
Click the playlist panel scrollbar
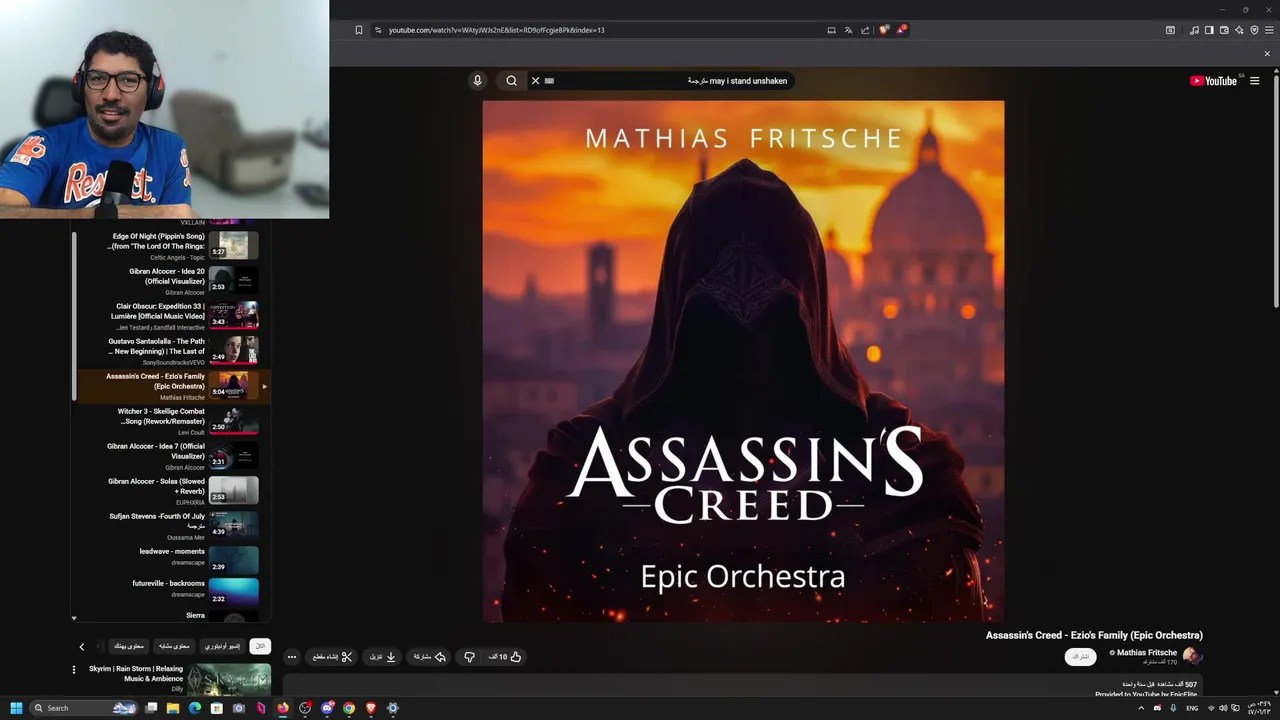tap(74, 315)
